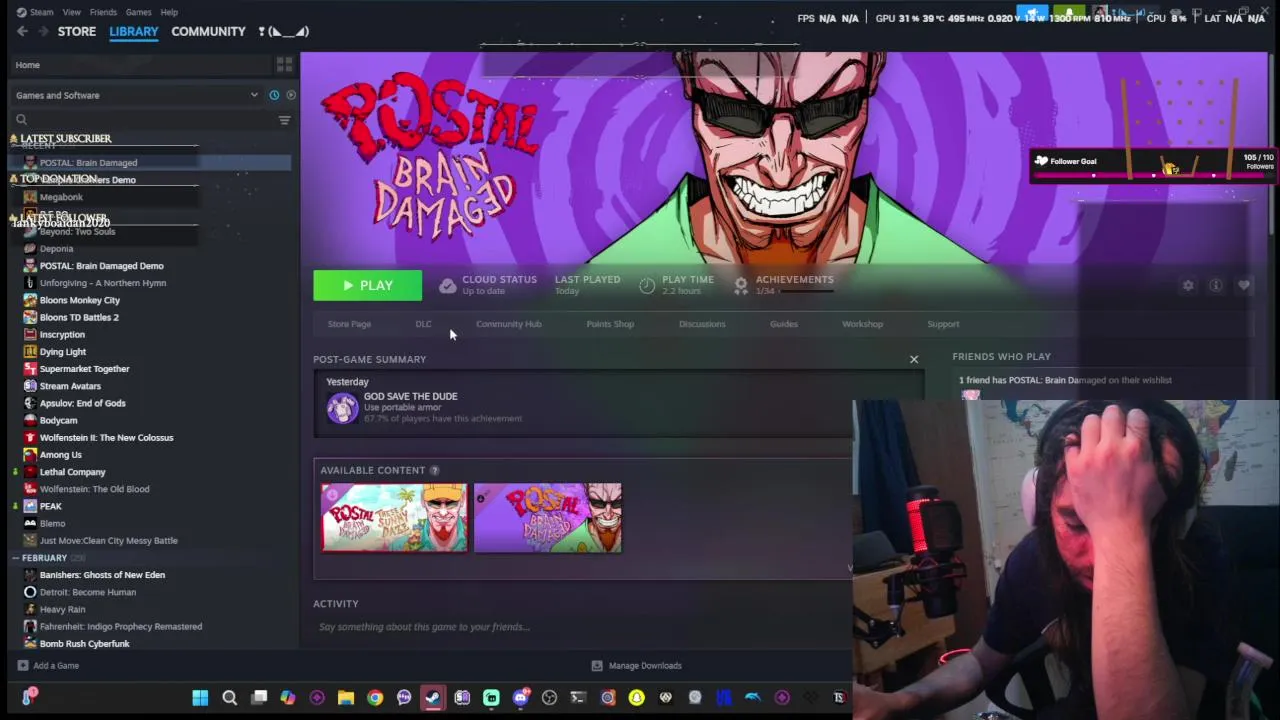The width and height of the screenshot is (1280, 720).
Task: Switch library to grid view icon
Action: [284, 65]
